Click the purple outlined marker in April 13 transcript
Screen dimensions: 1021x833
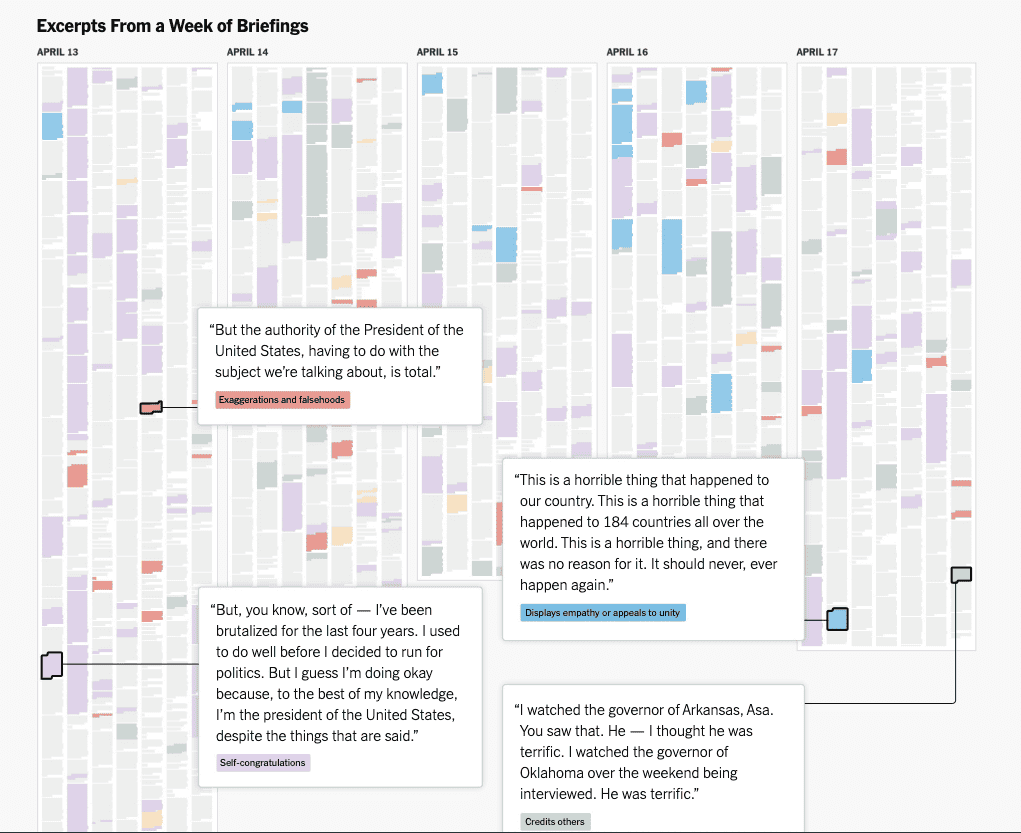[51, 664]
